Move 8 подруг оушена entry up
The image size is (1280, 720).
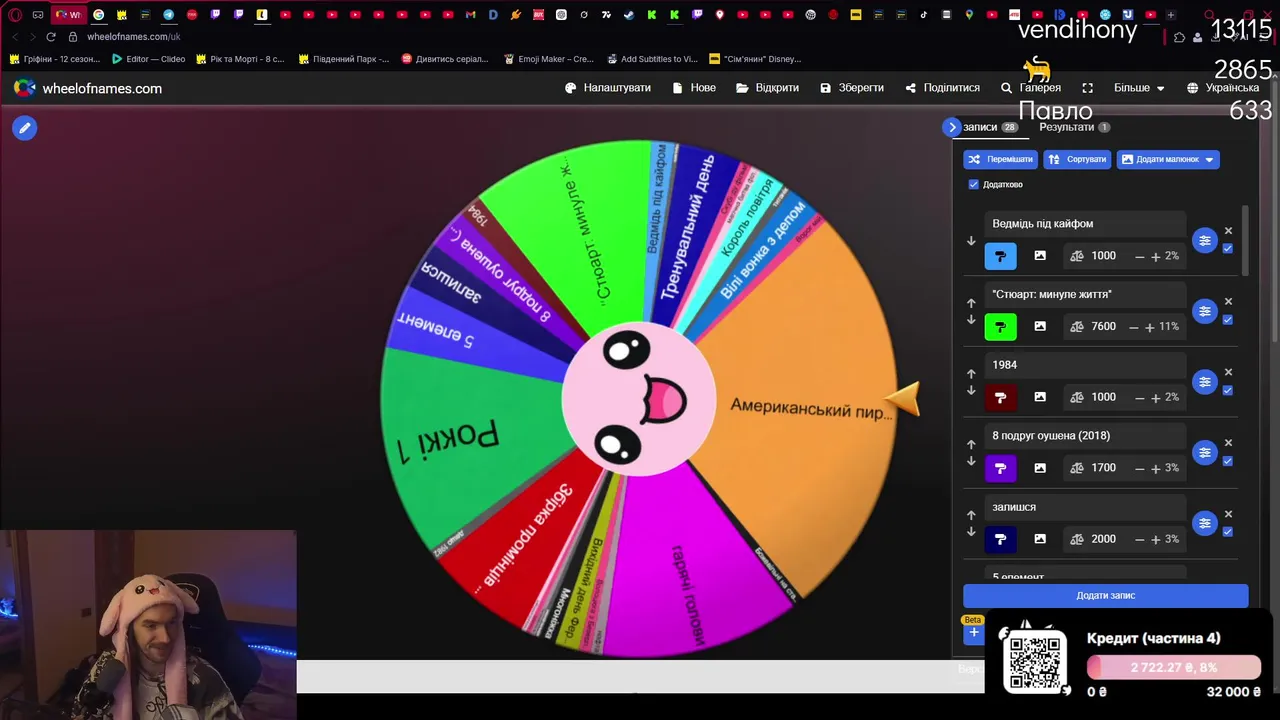pos(971,445)
